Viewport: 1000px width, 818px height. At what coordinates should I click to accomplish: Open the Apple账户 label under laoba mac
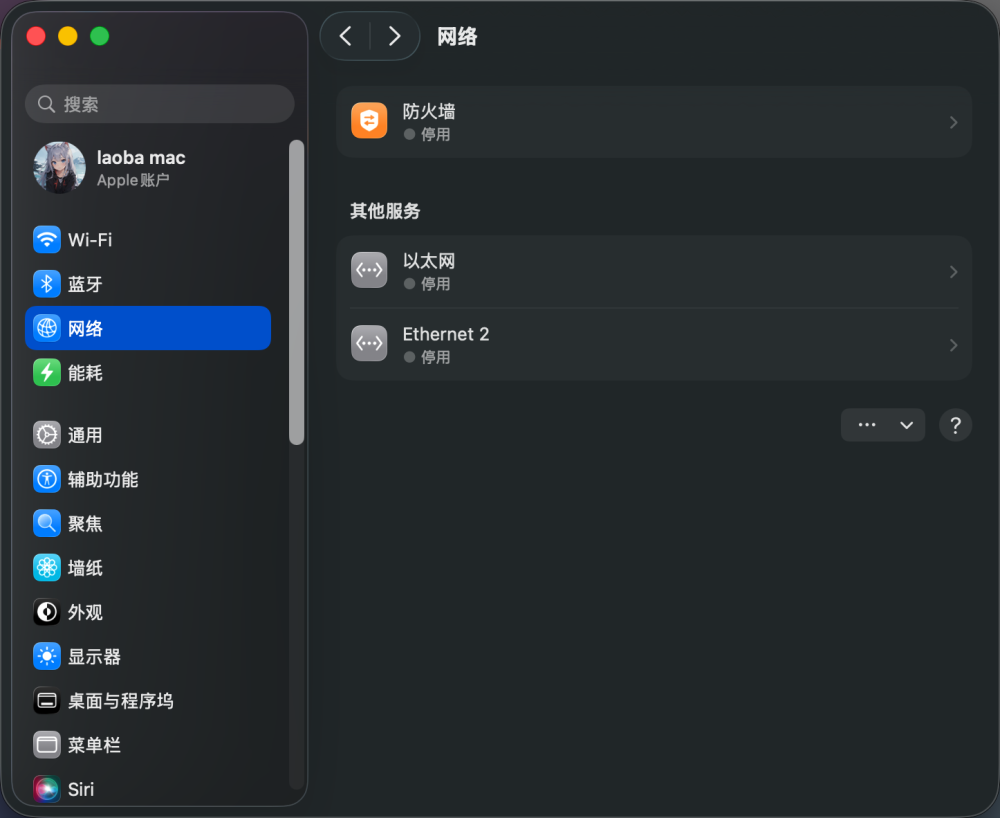133,180
